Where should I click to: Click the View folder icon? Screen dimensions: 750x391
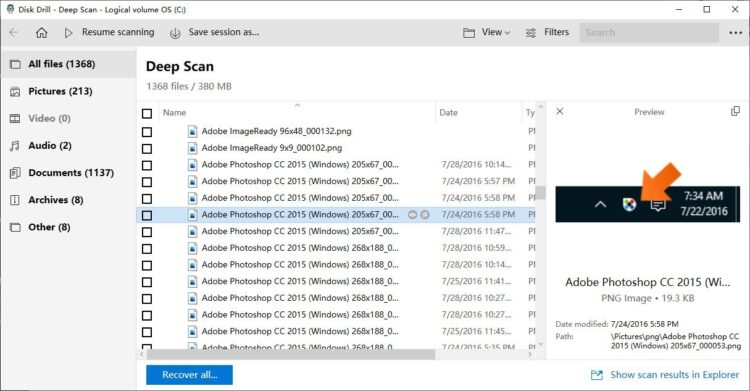469,33
